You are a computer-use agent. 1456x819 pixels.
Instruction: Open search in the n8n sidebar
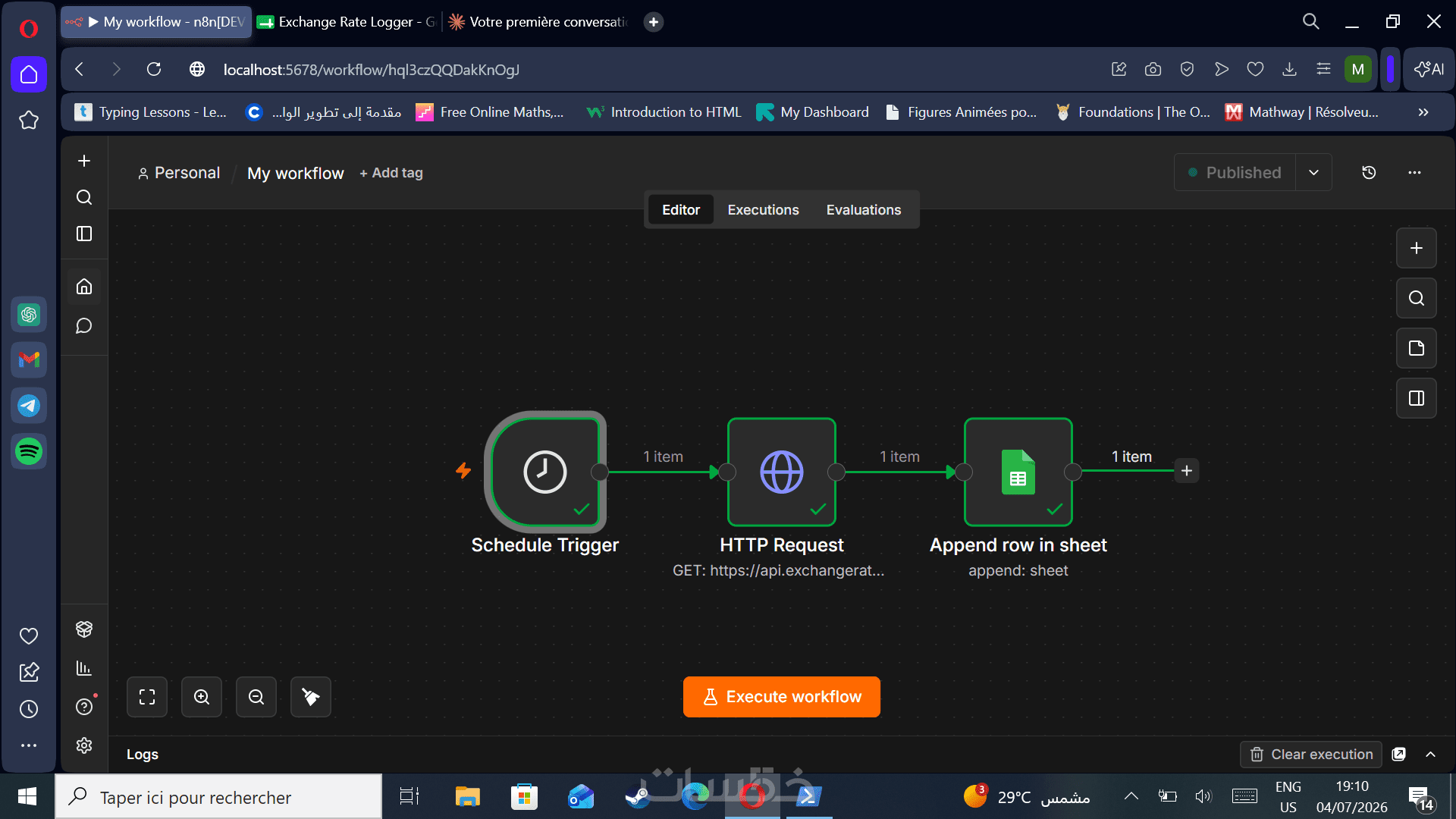pos(84,197)
